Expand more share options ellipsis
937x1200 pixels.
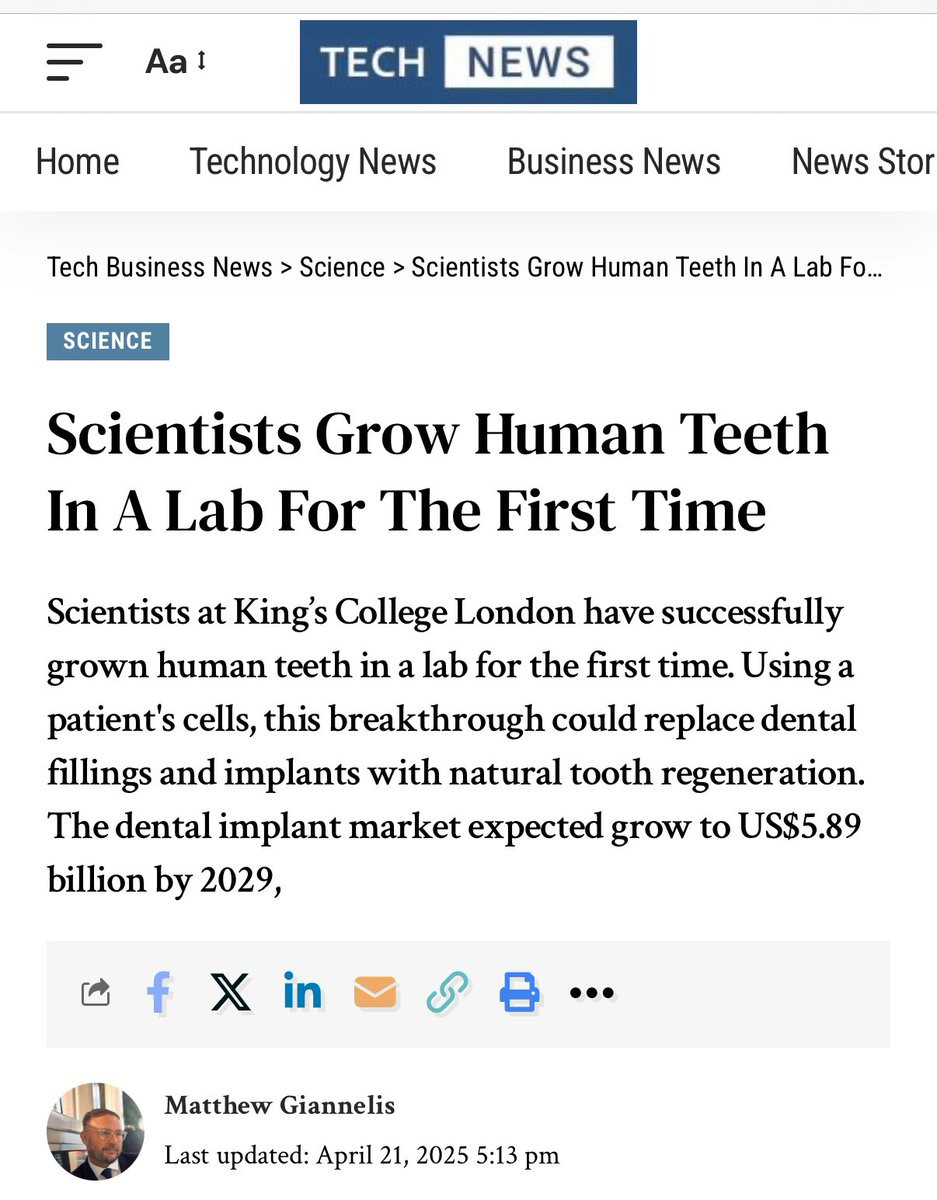point(591,993)
